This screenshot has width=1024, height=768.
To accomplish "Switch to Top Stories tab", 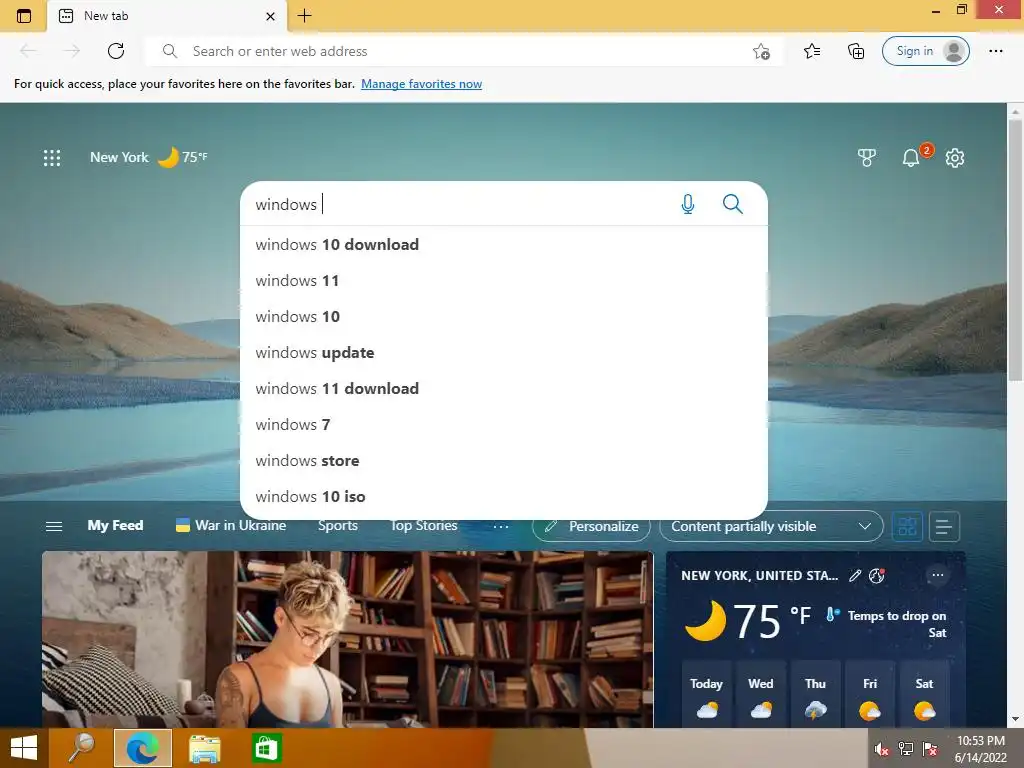I will [x=423, y=526].
